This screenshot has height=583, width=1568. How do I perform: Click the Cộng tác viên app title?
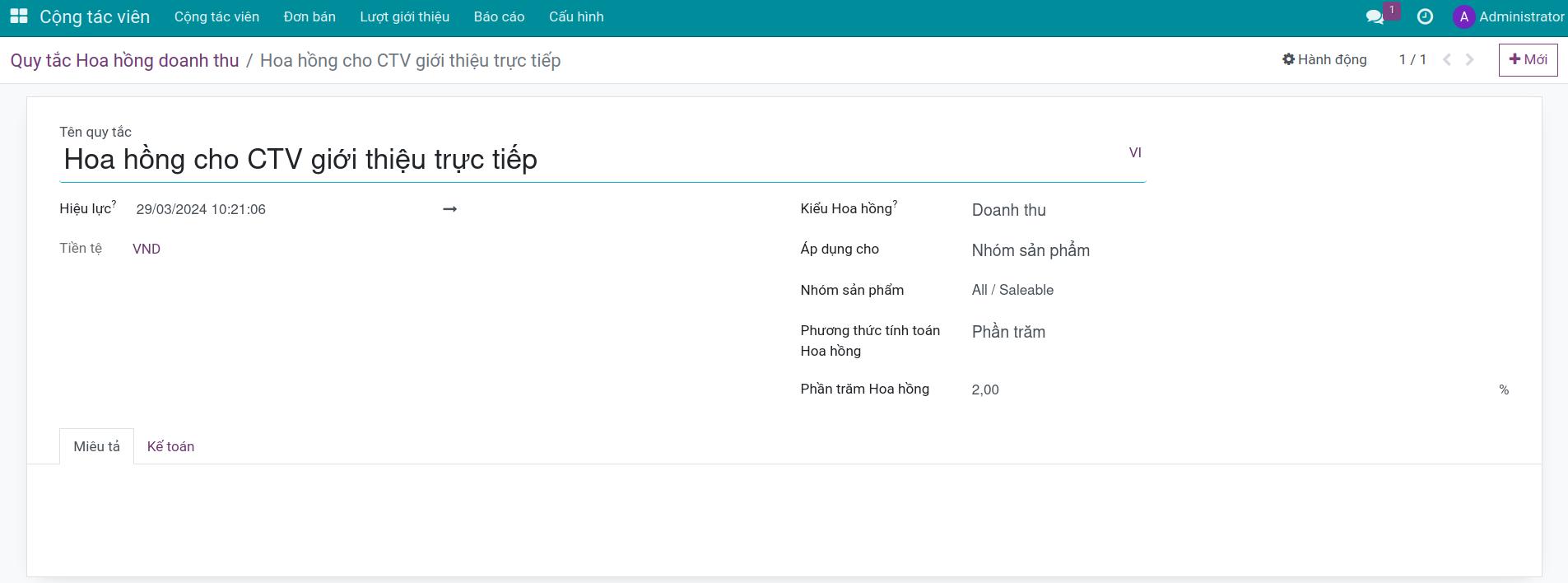(x=95, y=16)
